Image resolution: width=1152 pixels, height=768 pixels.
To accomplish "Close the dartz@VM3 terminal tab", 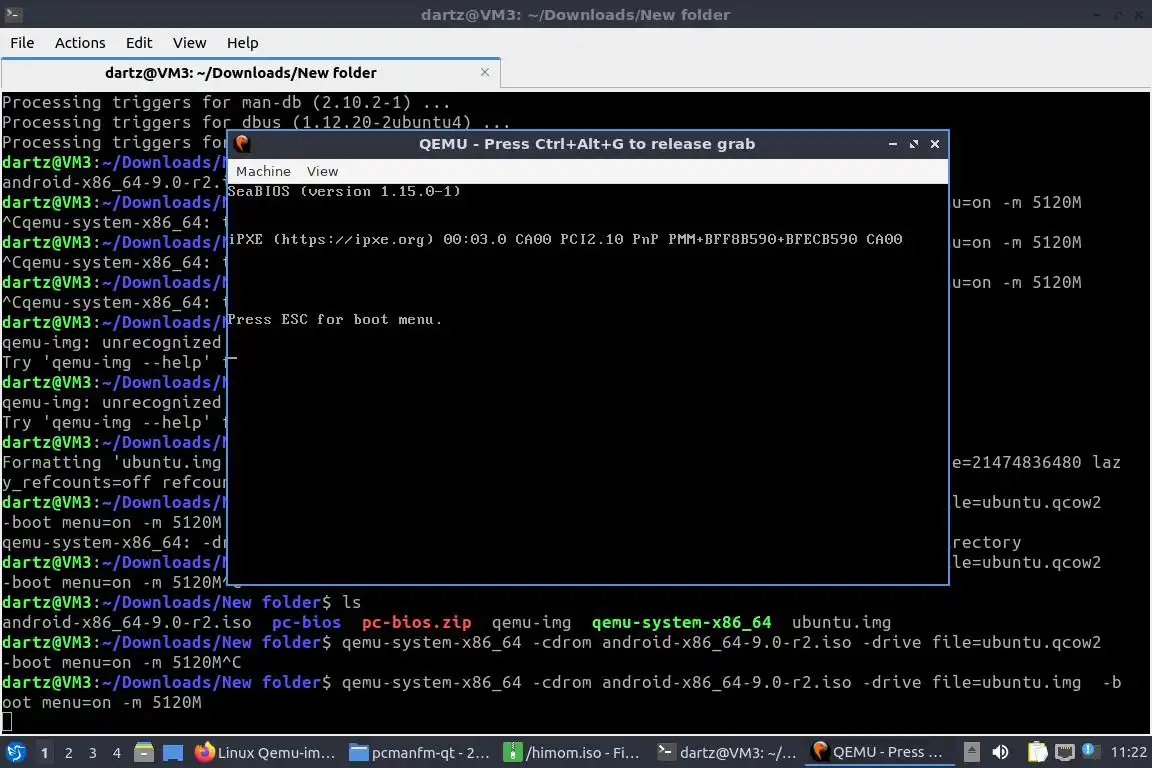I will tap(485, 72).
